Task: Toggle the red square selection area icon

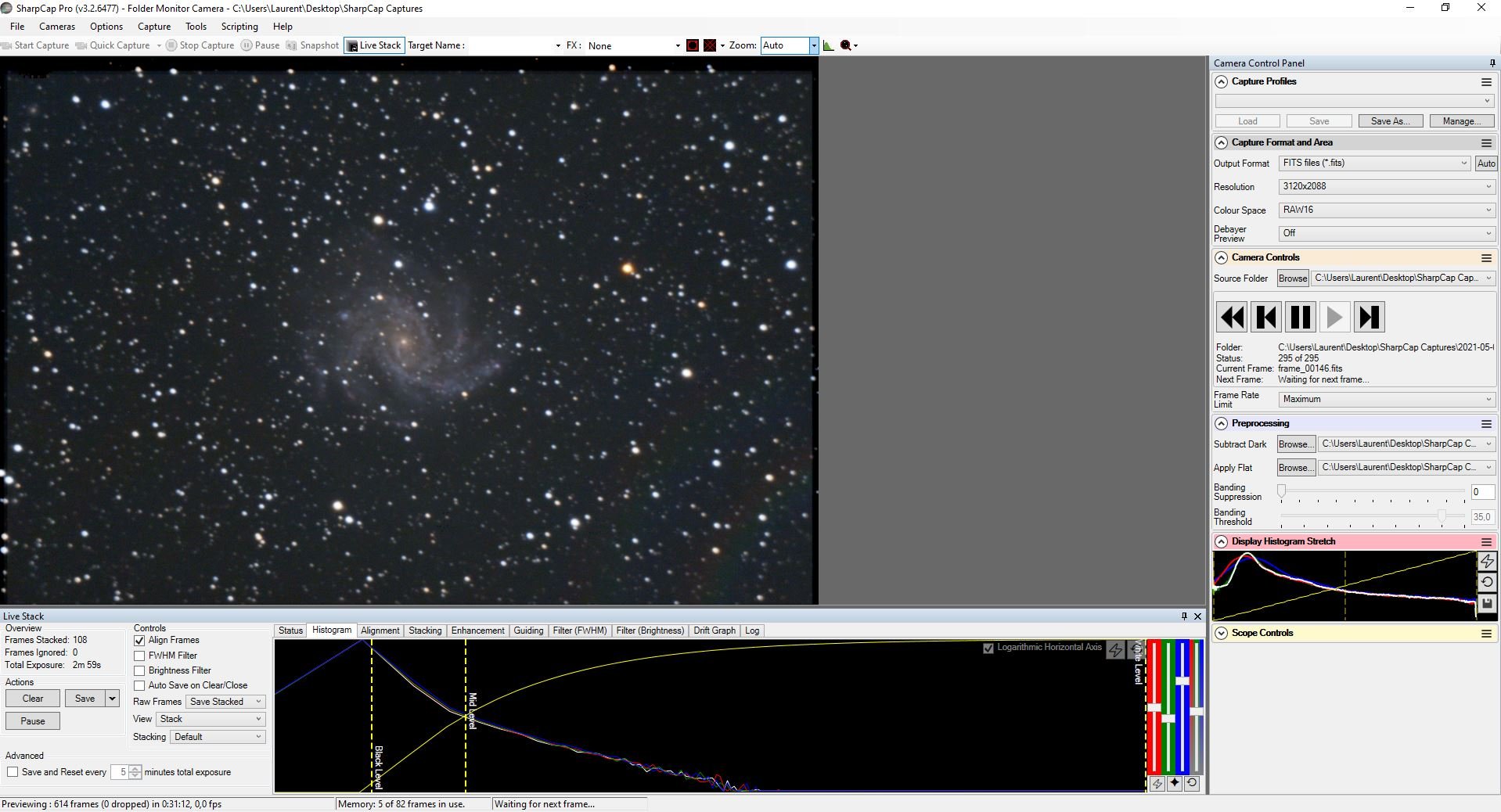Action: click(693, 45)
